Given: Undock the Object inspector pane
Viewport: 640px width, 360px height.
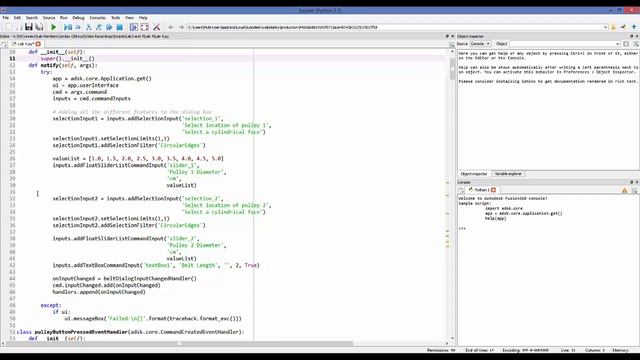Looking at the screenshot, I should coord(631,36).
